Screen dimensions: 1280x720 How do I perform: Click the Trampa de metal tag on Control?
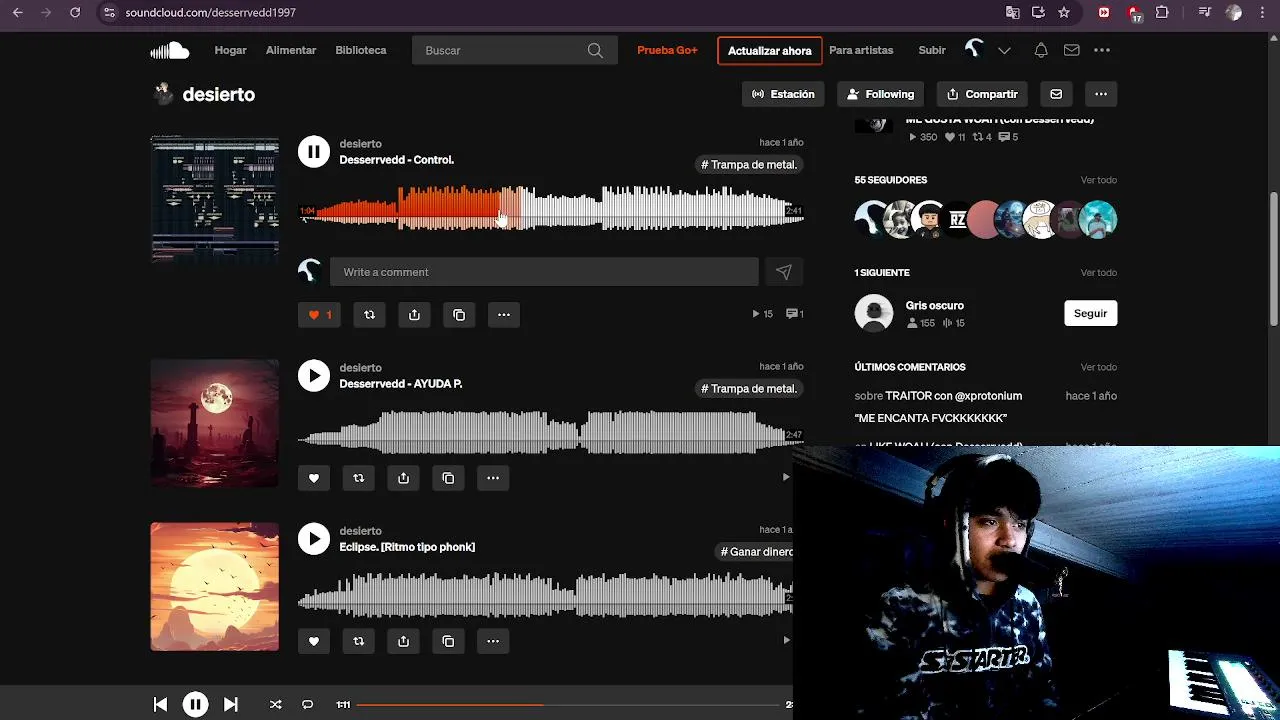[749, 165]
